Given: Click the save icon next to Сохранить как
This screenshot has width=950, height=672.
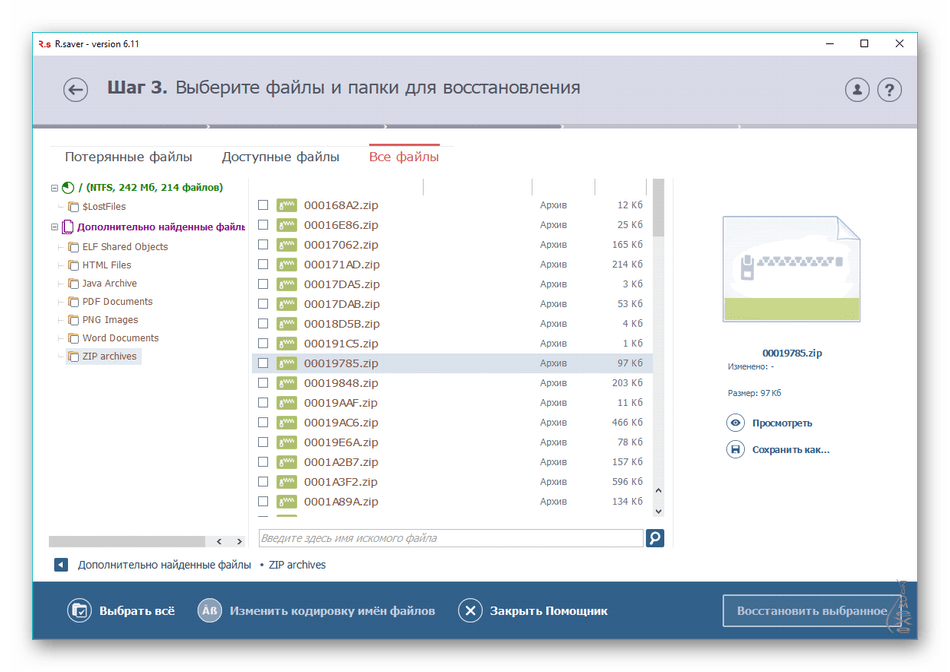Looking at the screenshot, I should tap(735, 450).
